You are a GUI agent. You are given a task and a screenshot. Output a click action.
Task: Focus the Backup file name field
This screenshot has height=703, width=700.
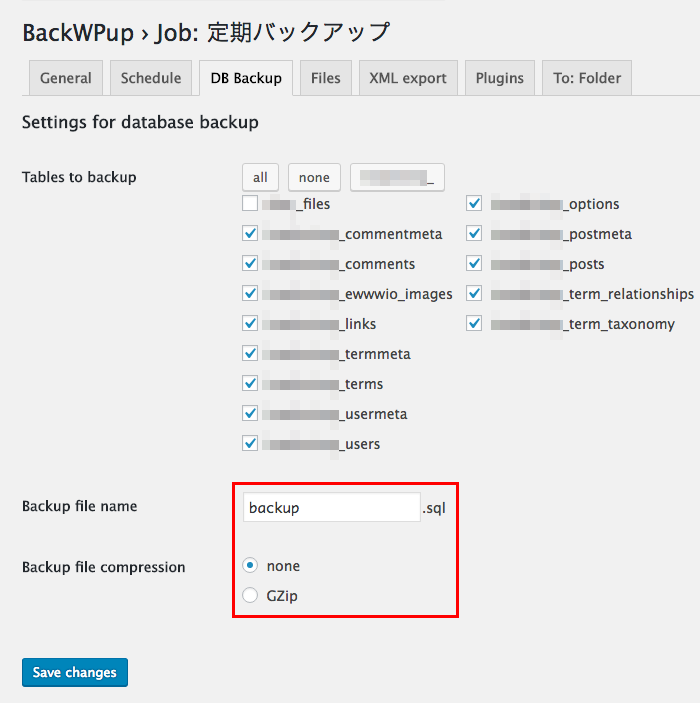[x=332, y=508]
